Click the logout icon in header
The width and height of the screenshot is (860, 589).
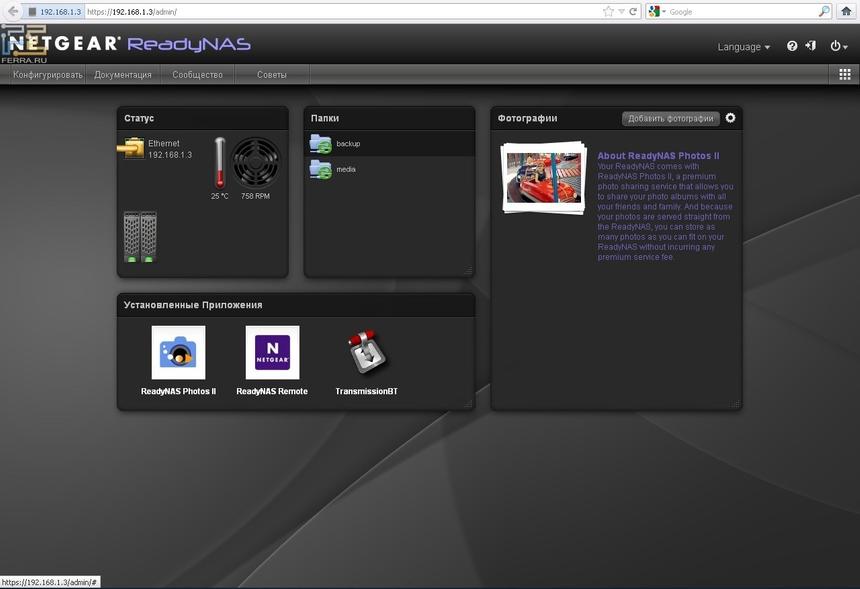pos(810,46)
